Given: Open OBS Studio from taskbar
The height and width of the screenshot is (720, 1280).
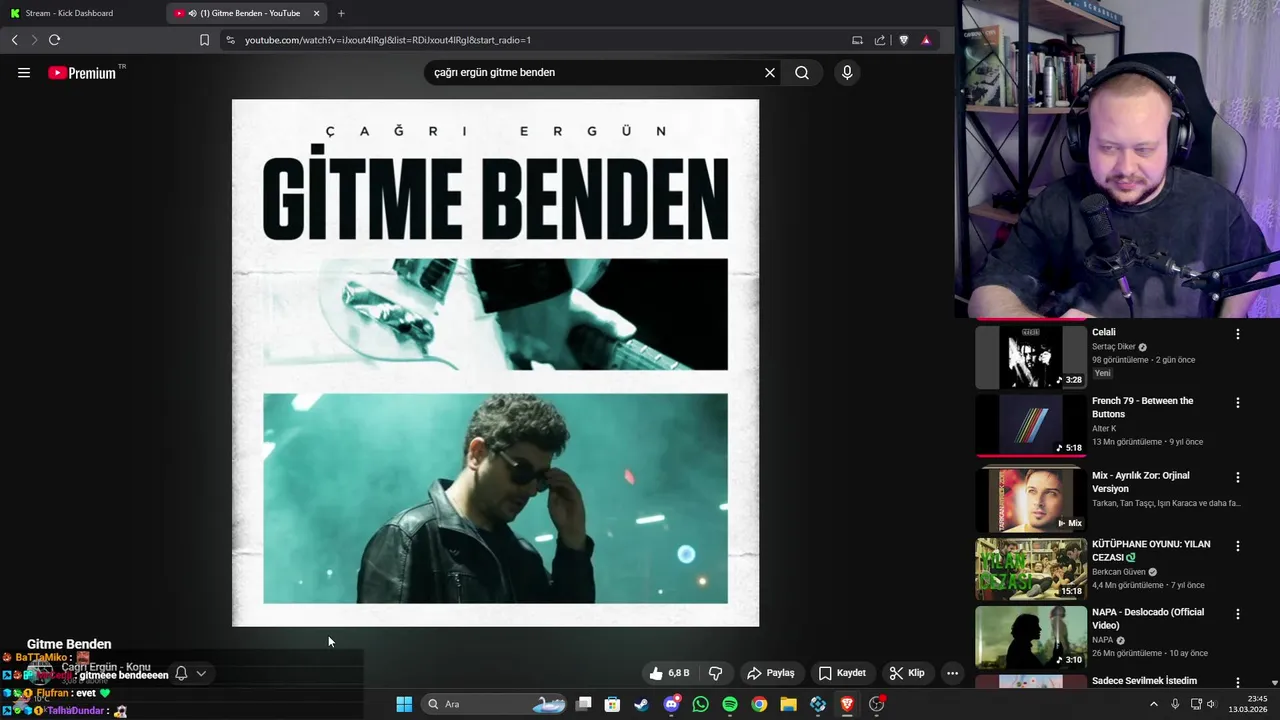Looking at the screenshot, I should (x=876, y=704).
